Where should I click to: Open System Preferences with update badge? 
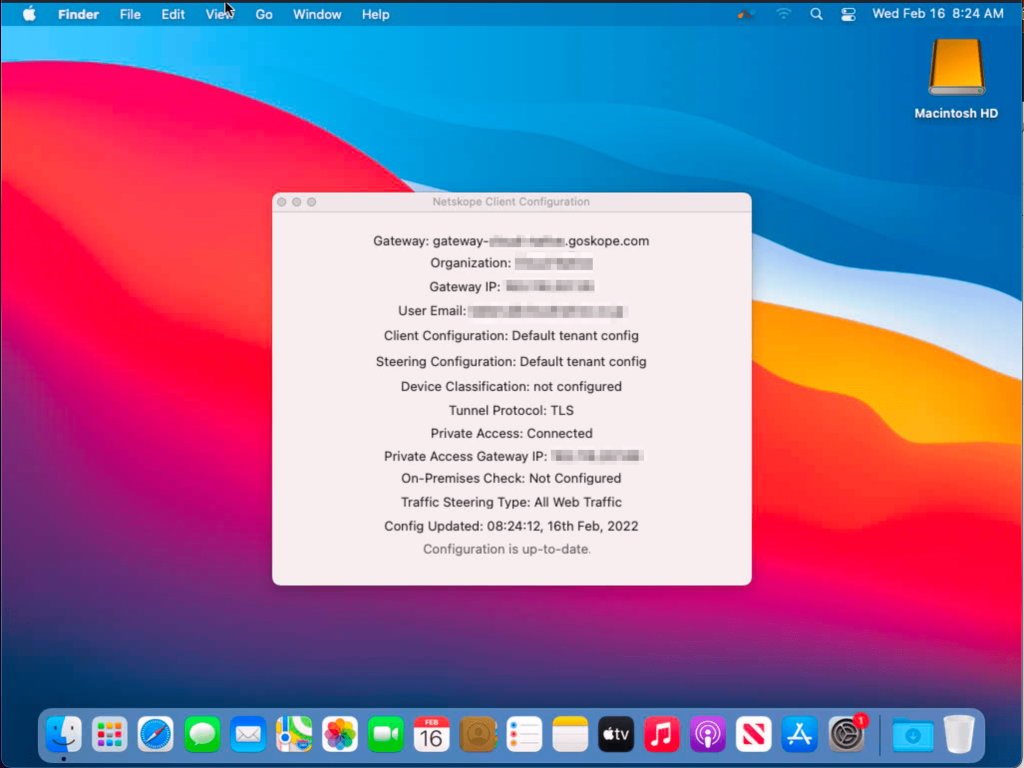tap(847, 735)
